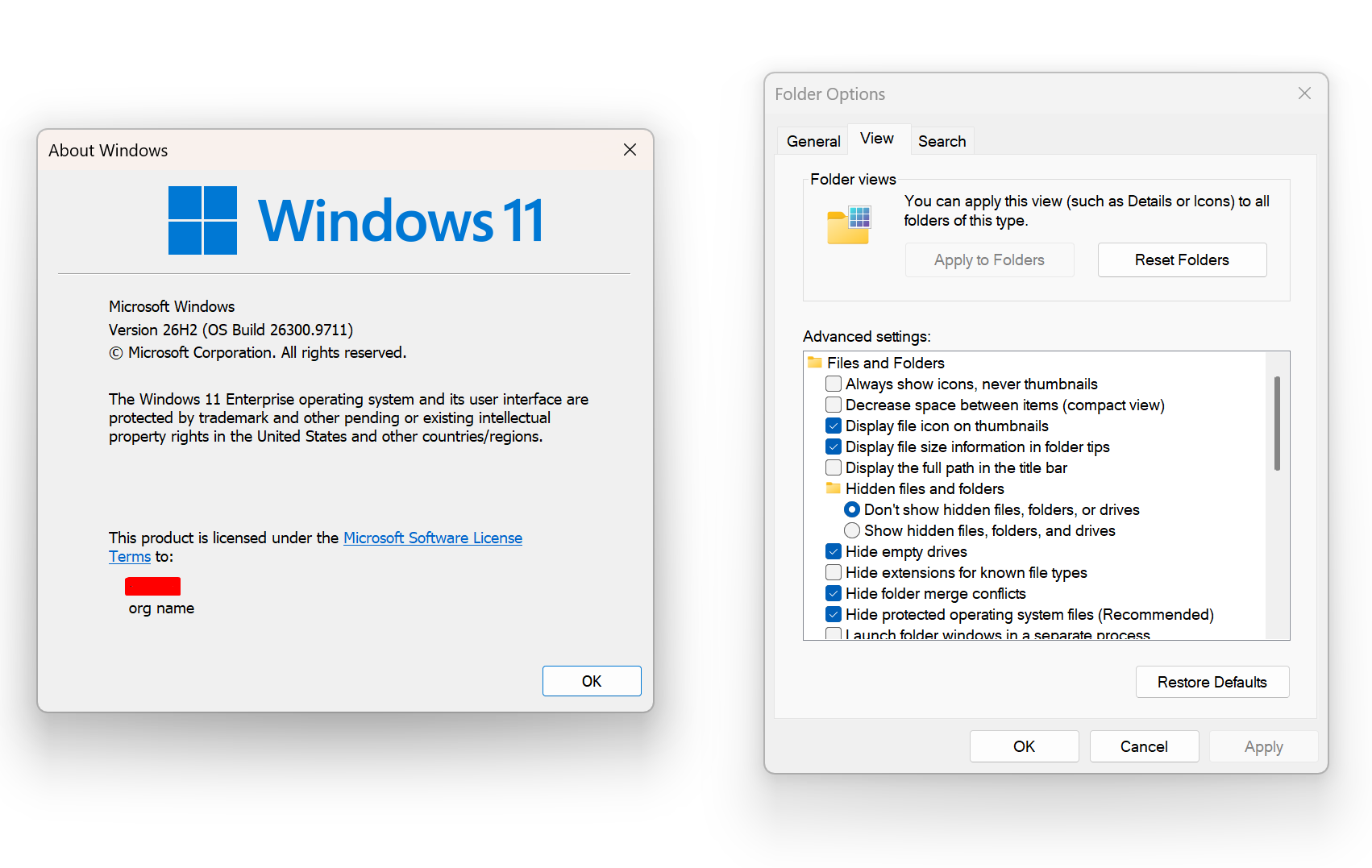Check Decrease space between items (compact view)
1372x868 pixels.
tap(834, 405)
